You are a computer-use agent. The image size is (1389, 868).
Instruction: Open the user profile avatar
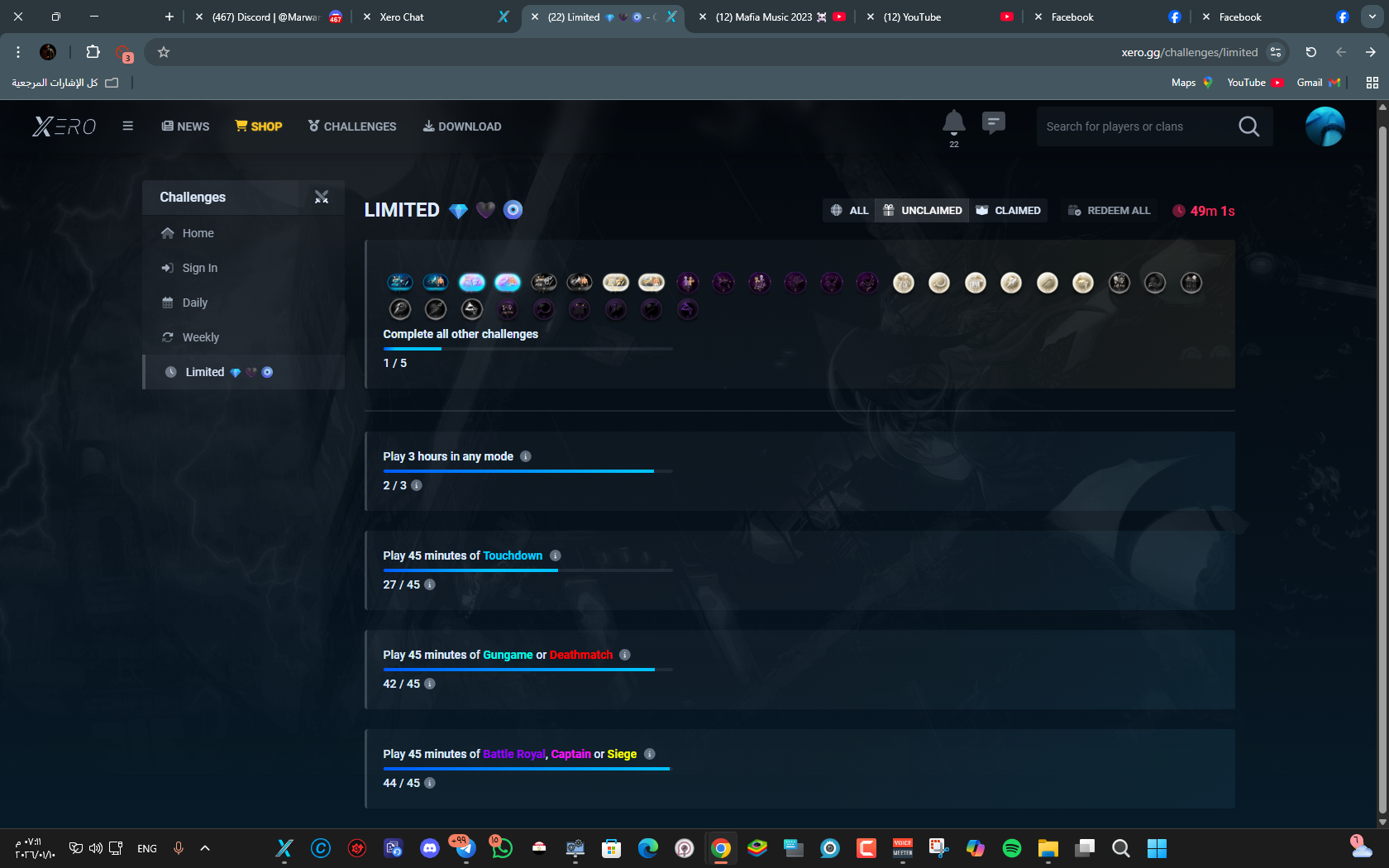1325,126
